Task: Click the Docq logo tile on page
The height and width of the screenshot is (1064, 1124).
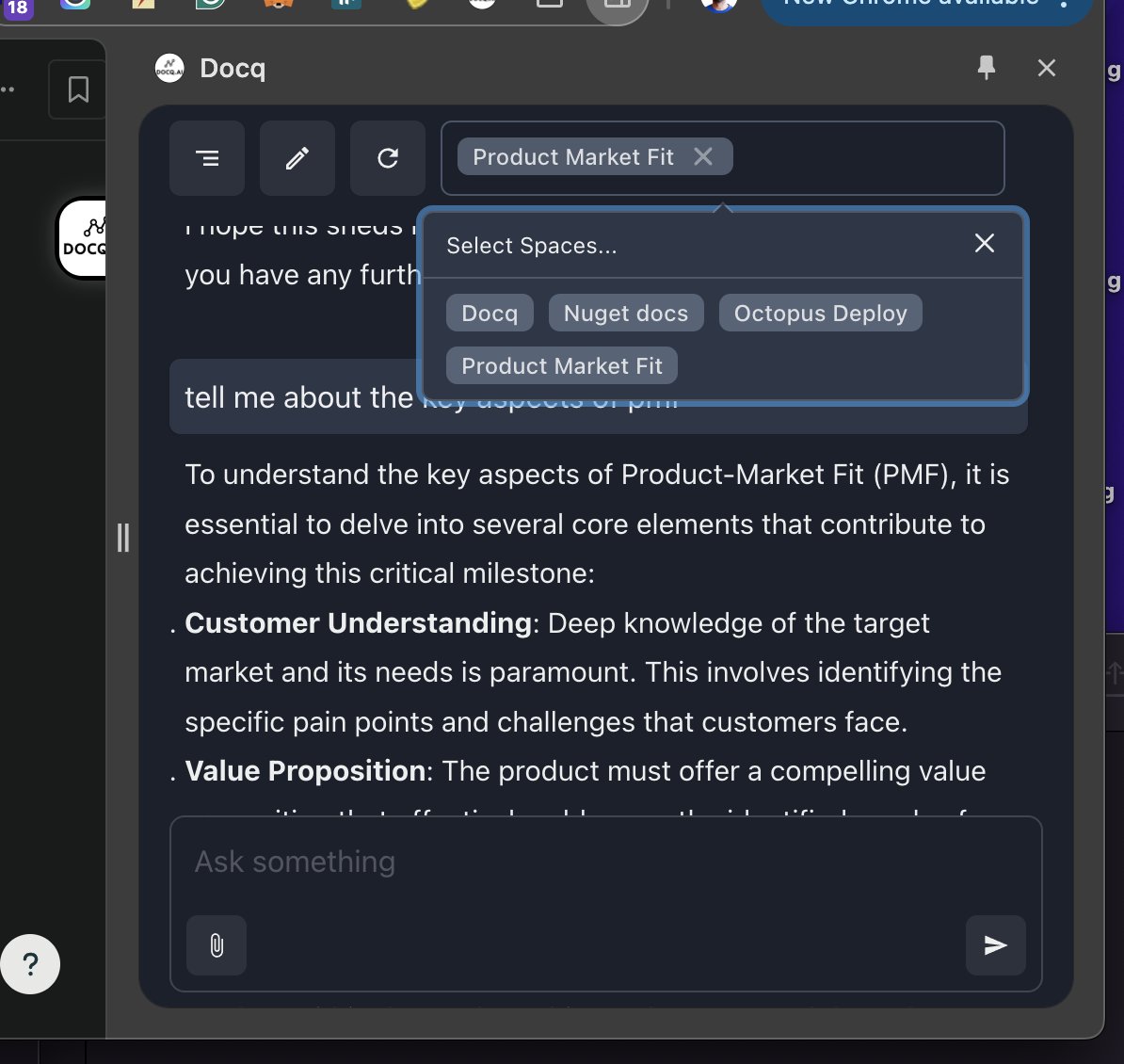Action: click(82, 238)
